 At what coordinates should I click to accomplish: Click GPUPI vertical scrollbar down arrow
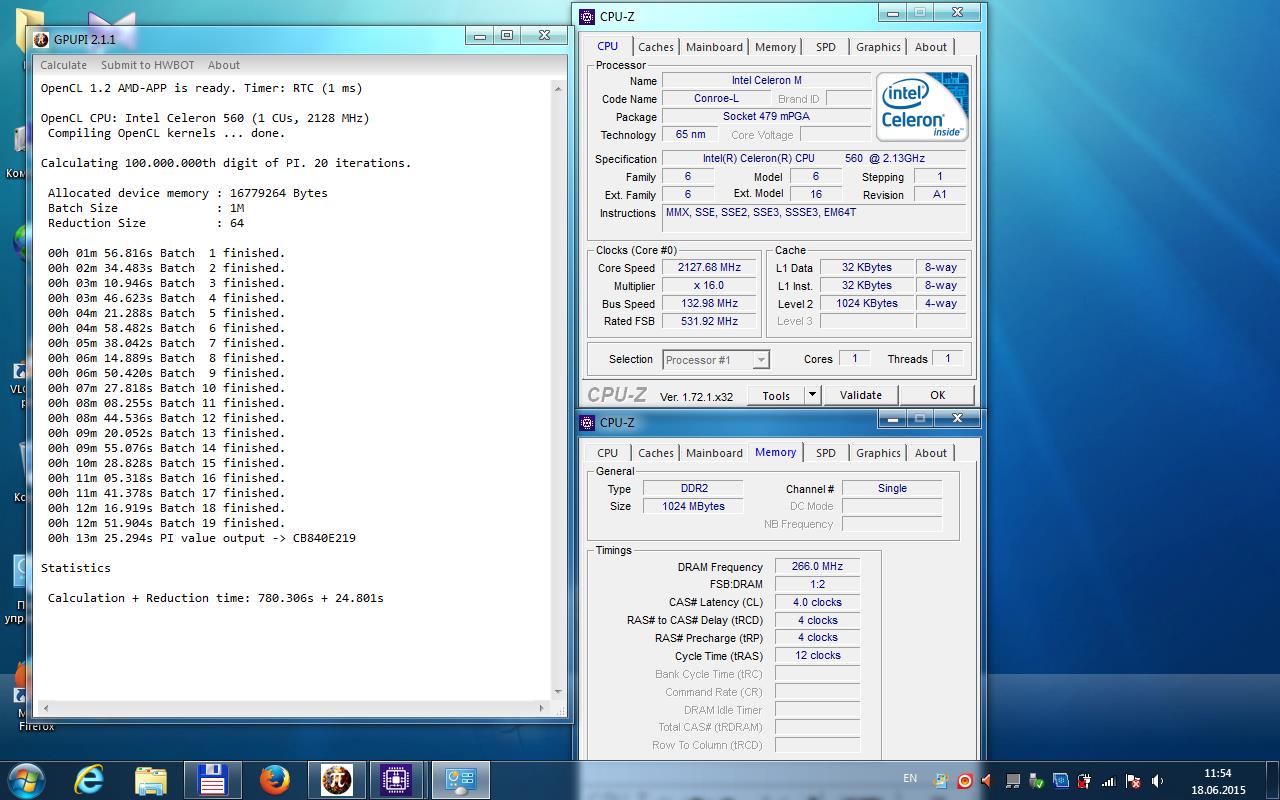tap(559, 690)
